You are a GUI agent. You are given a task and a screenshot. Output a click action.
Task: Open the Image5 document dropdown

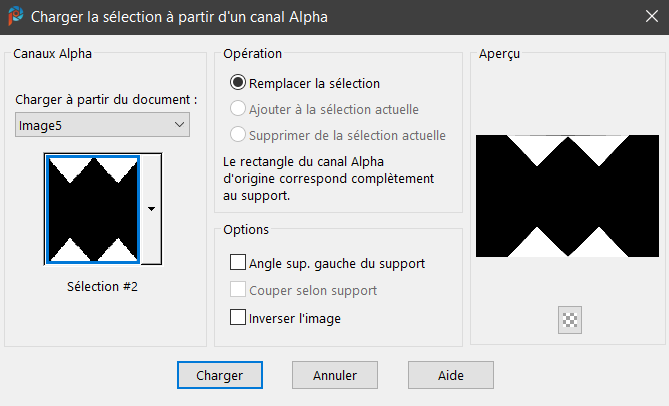[x=103, y=125]
